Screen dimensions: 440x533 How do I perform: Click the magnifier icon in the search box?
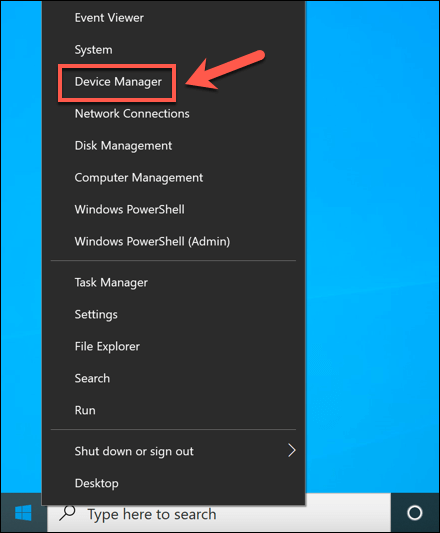coord(67,513)
